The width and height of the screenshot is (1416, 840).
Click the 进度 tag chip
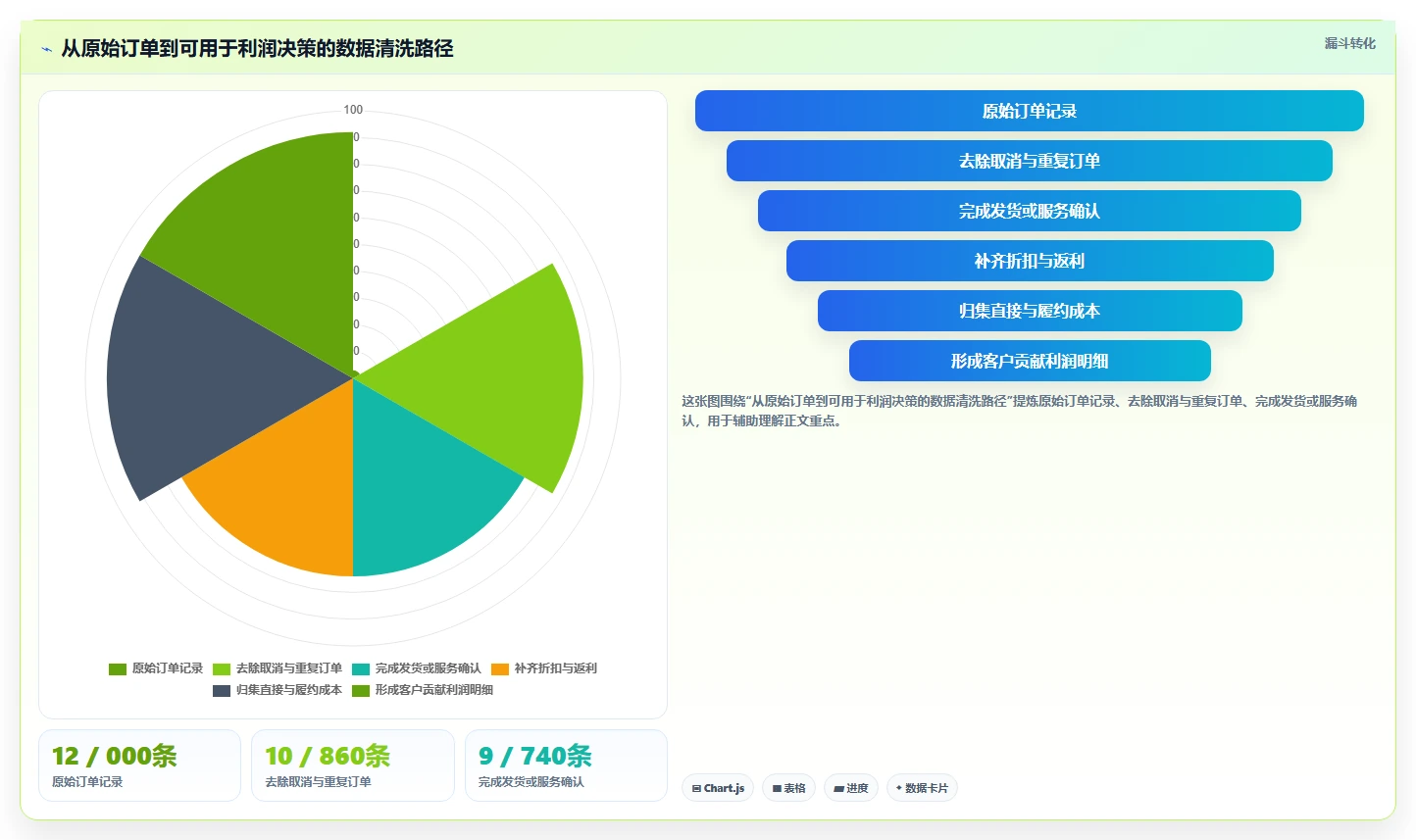coord(851,788)
